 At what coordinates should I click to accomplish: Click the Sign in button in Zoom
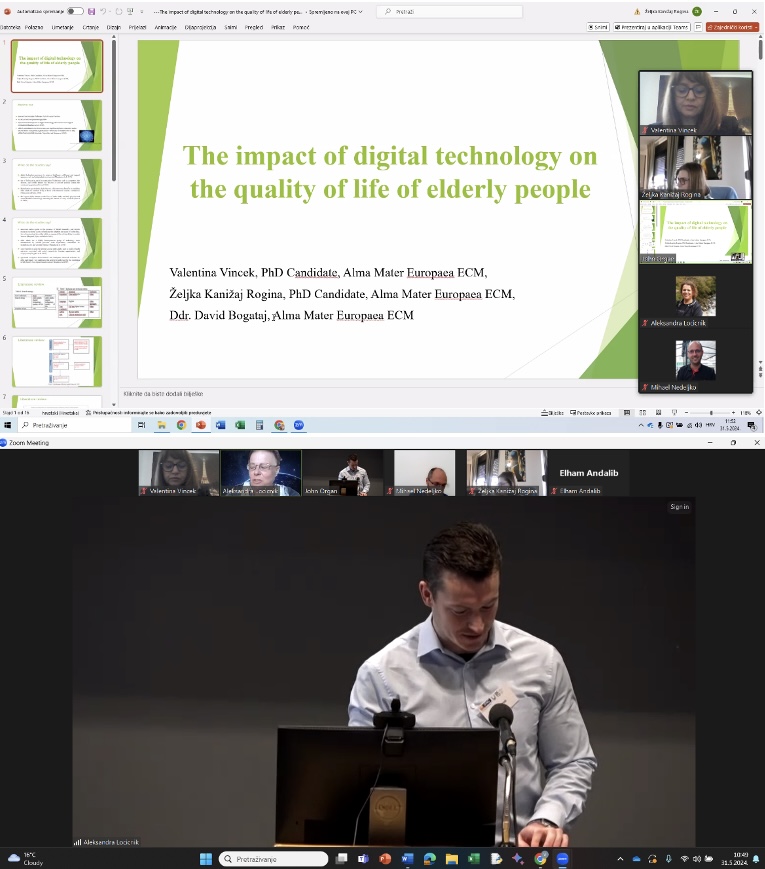coord(679,507)
